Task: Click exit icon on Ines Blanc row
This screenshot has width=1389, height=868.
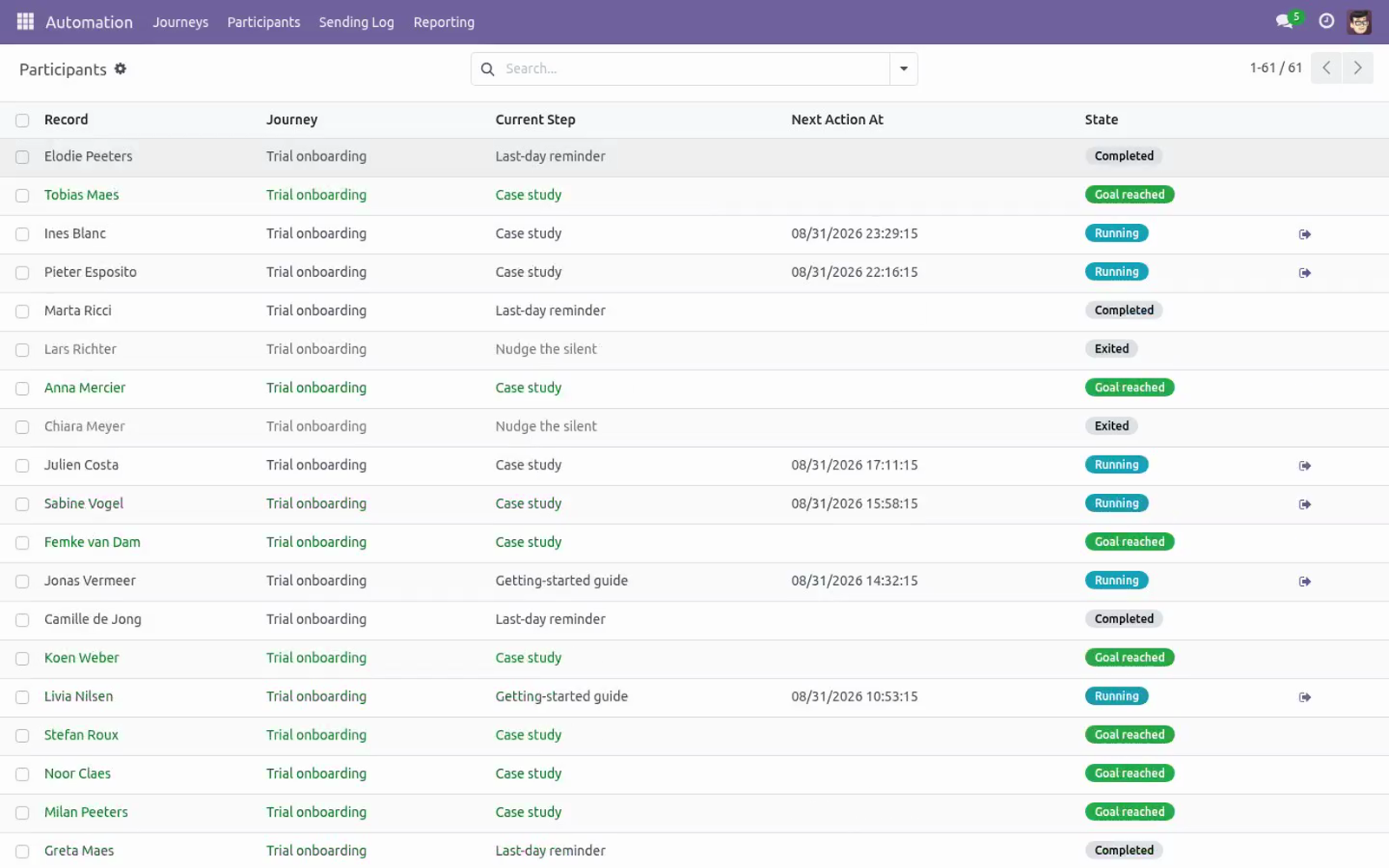Action: tap(1305, 234)
